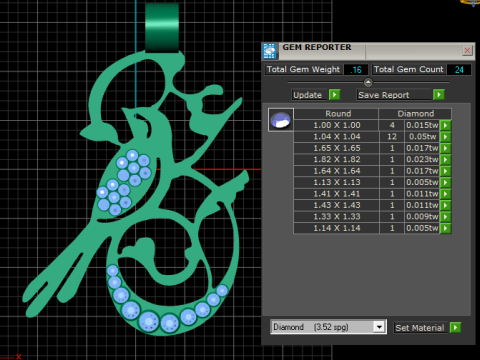The image size is (480, 360).
Task: Click the Round column header
Action: [x=336, y=114]
